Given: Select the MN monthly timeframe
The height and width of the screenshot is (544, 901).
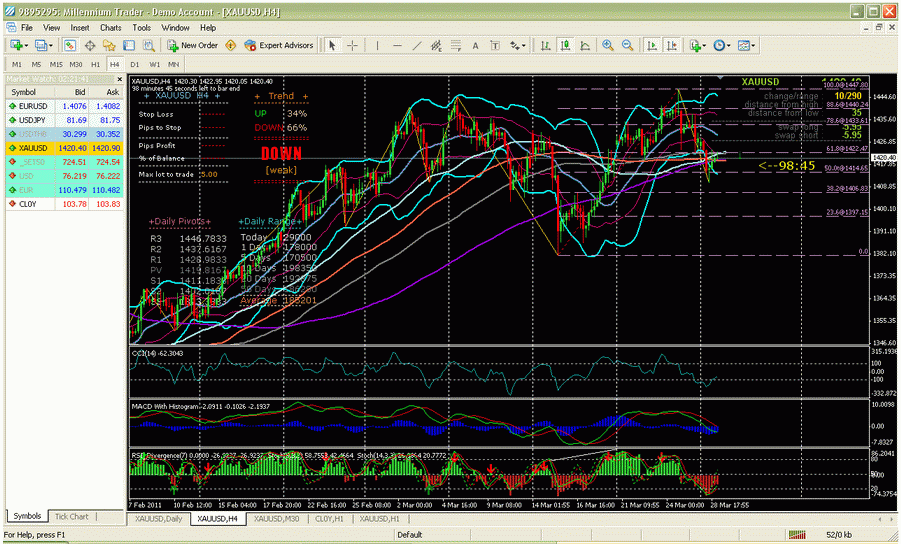Looking at the screenshot, I should tap(174, 64).
